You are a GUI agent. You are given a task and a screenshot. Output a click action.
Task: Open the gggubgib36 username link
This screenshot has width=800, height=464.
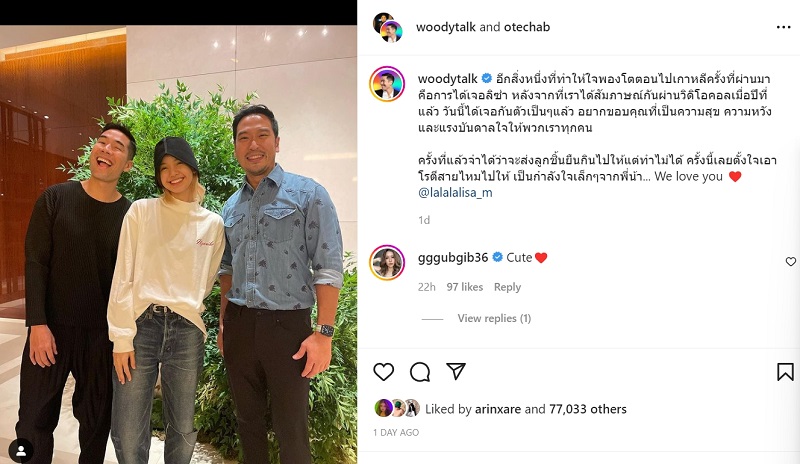tap(453, 258)
